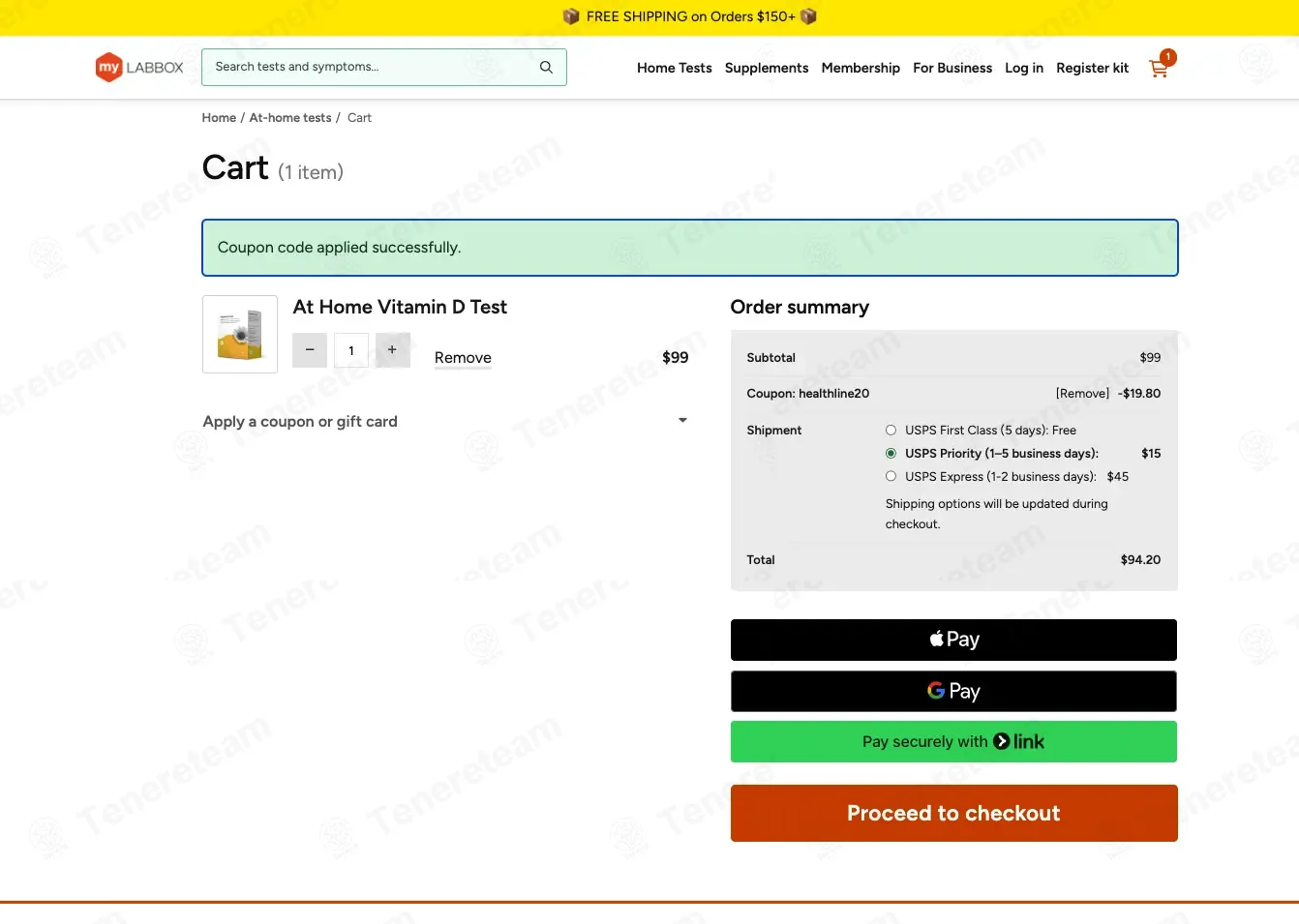Pay with Apple Pay

[x=953, y=640]
